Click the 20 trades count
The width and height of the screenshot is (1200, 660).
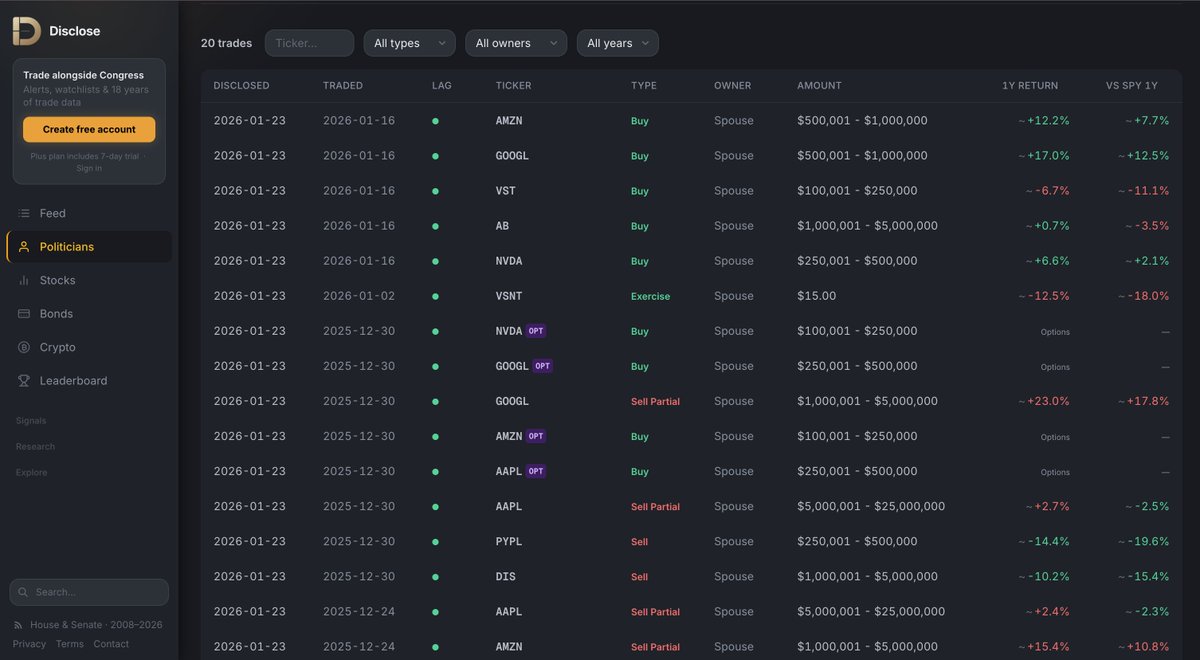click(227, 43)
